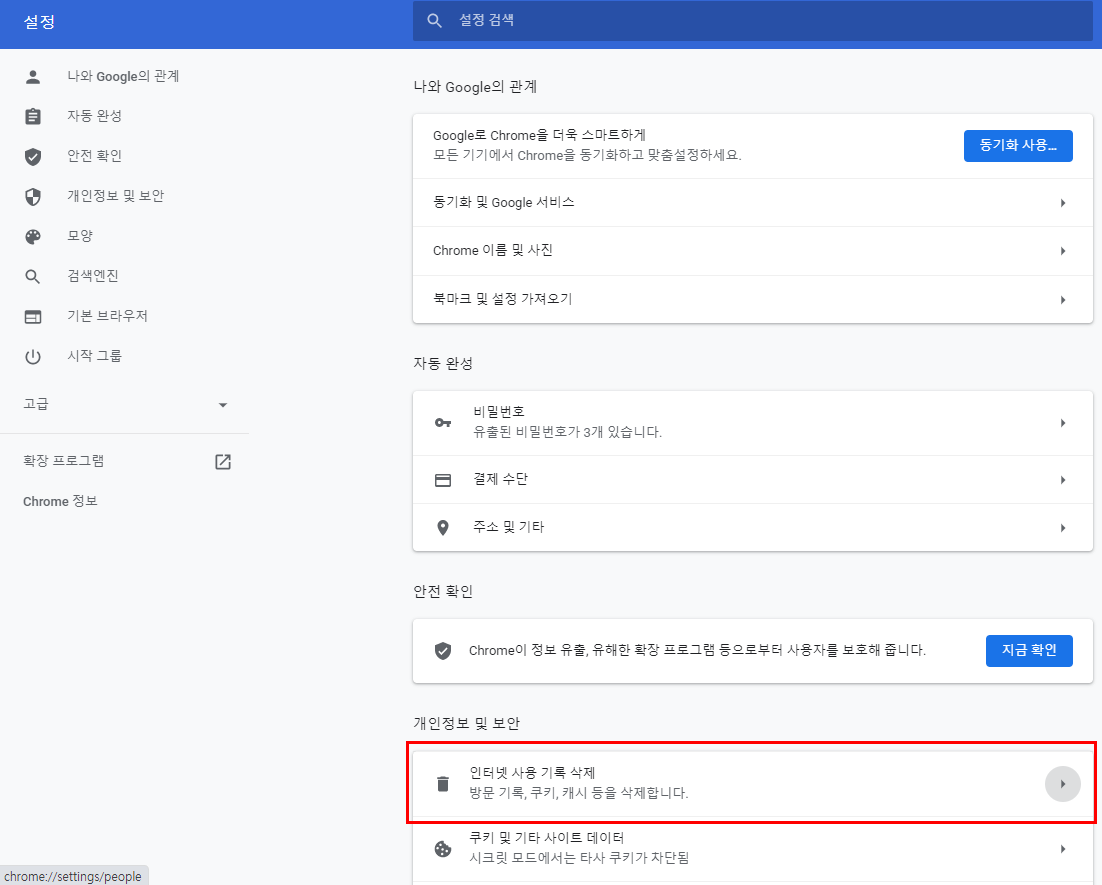Click the shield icon beside 개인정보 및 보안
This screenshot has width=1102, height=885.
pyautogui.click(x=32, y=196)
